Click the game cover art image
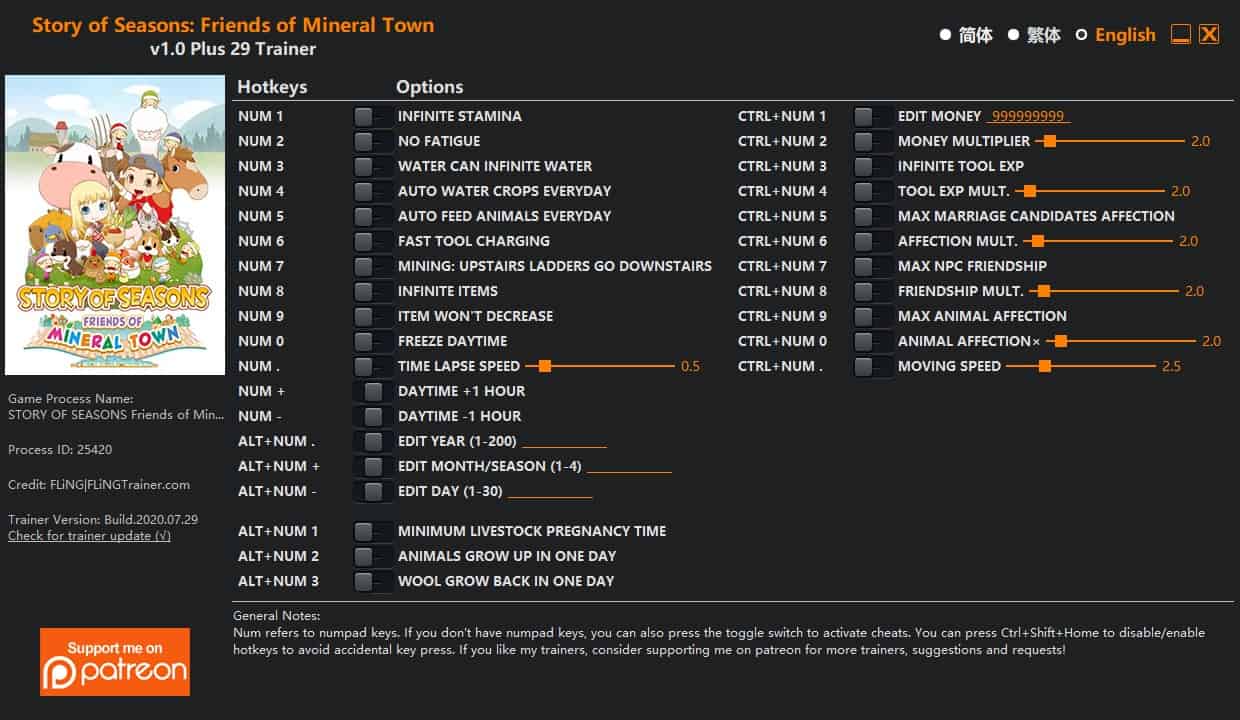Screen dimensions: 1240x720 [115, 225]
